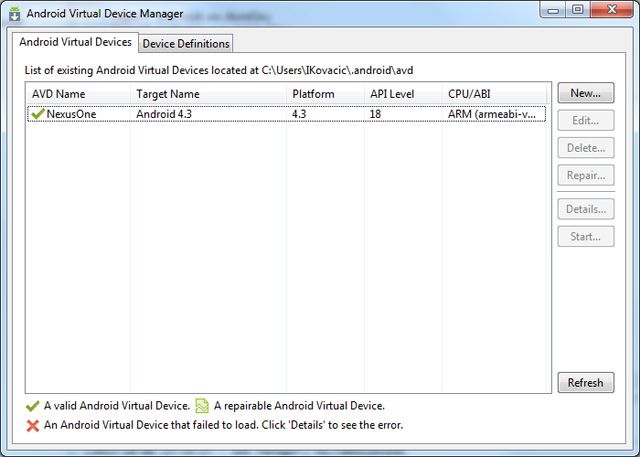Maximize the Device Manager window

[x=578, y=10]
